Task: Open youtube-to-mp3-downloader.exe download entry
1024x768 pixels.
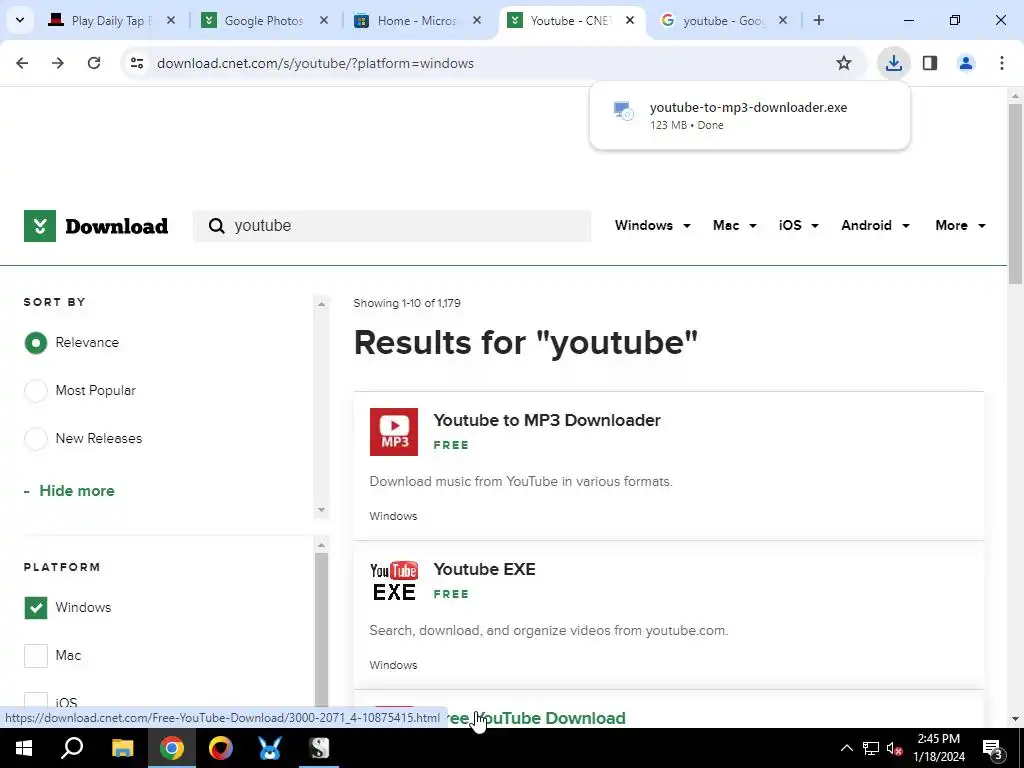Action: click(x=749, y=115)
